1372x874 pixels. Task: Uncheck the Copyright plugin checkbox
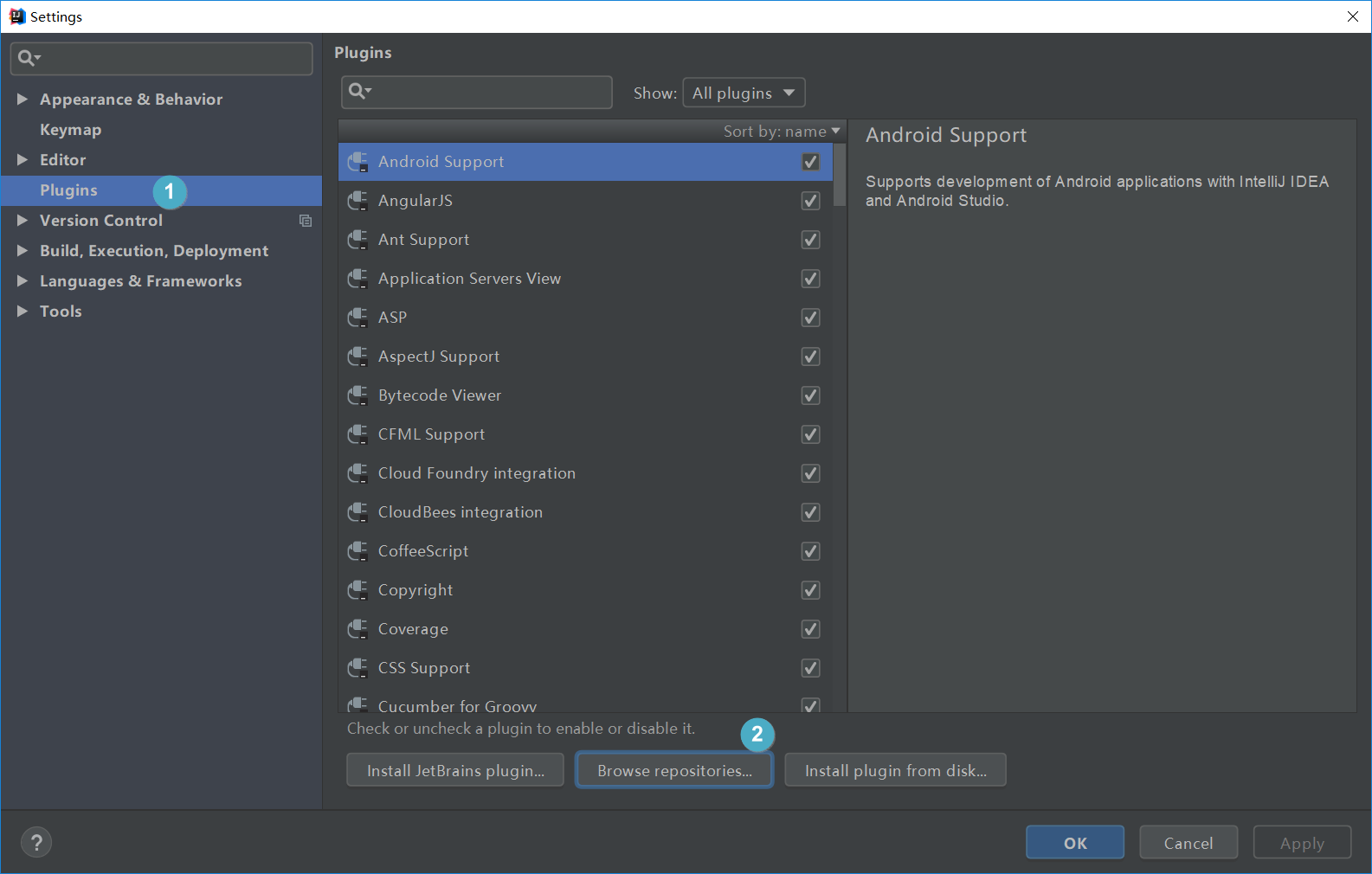point(810,590)
